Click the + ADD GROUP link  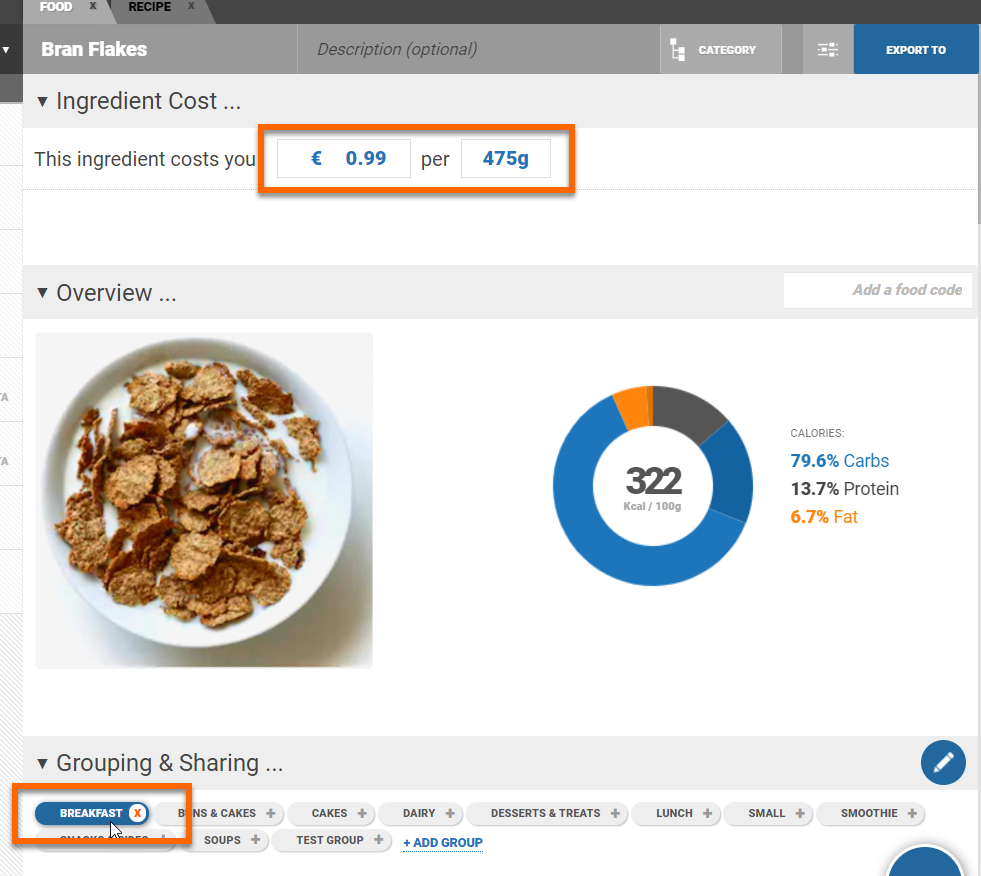point(442,843)
